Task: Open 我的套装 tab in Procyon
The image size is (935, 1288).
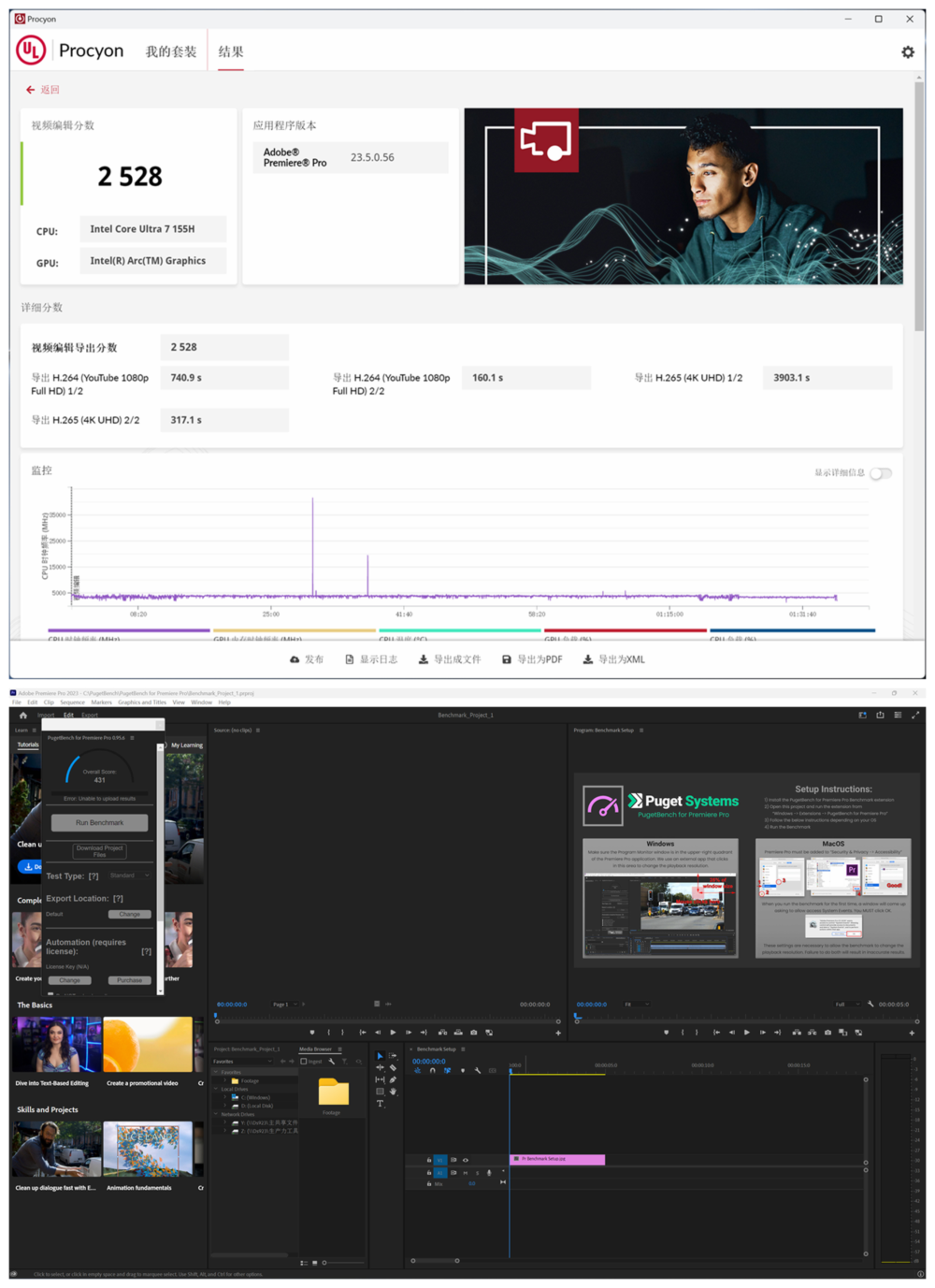Action: click(171, 51)
